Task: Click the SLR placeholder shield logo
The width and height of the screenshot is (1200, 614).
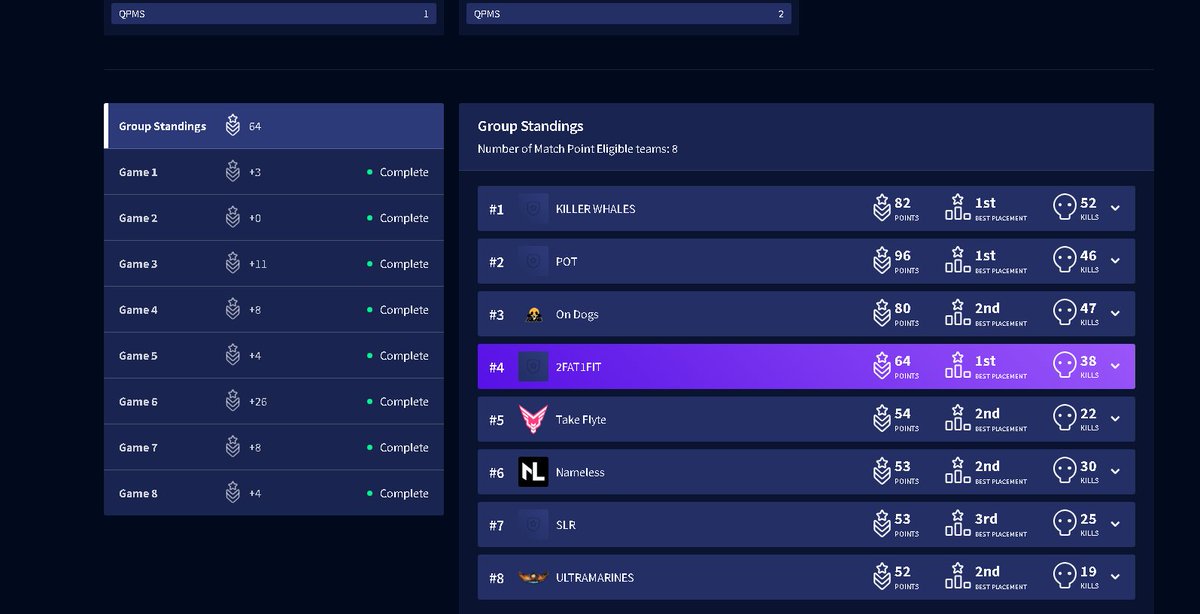Action: pos(533,525)
